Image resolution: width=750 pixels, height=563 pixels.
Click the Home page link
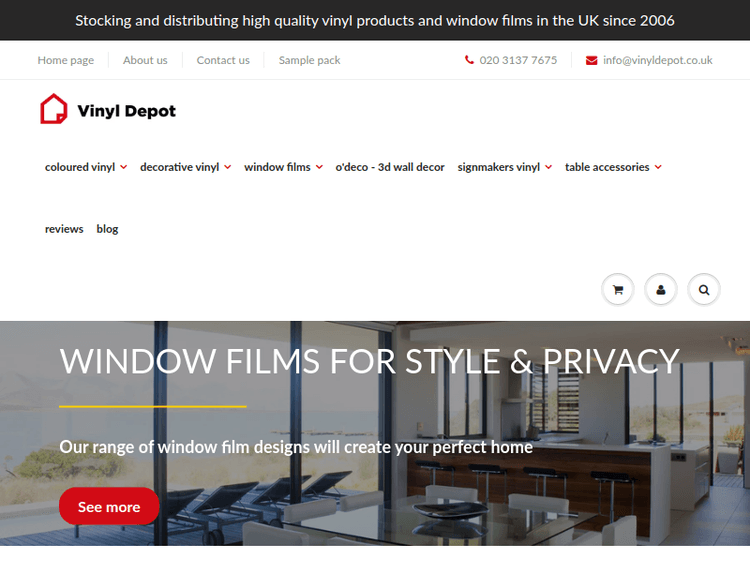66,60
